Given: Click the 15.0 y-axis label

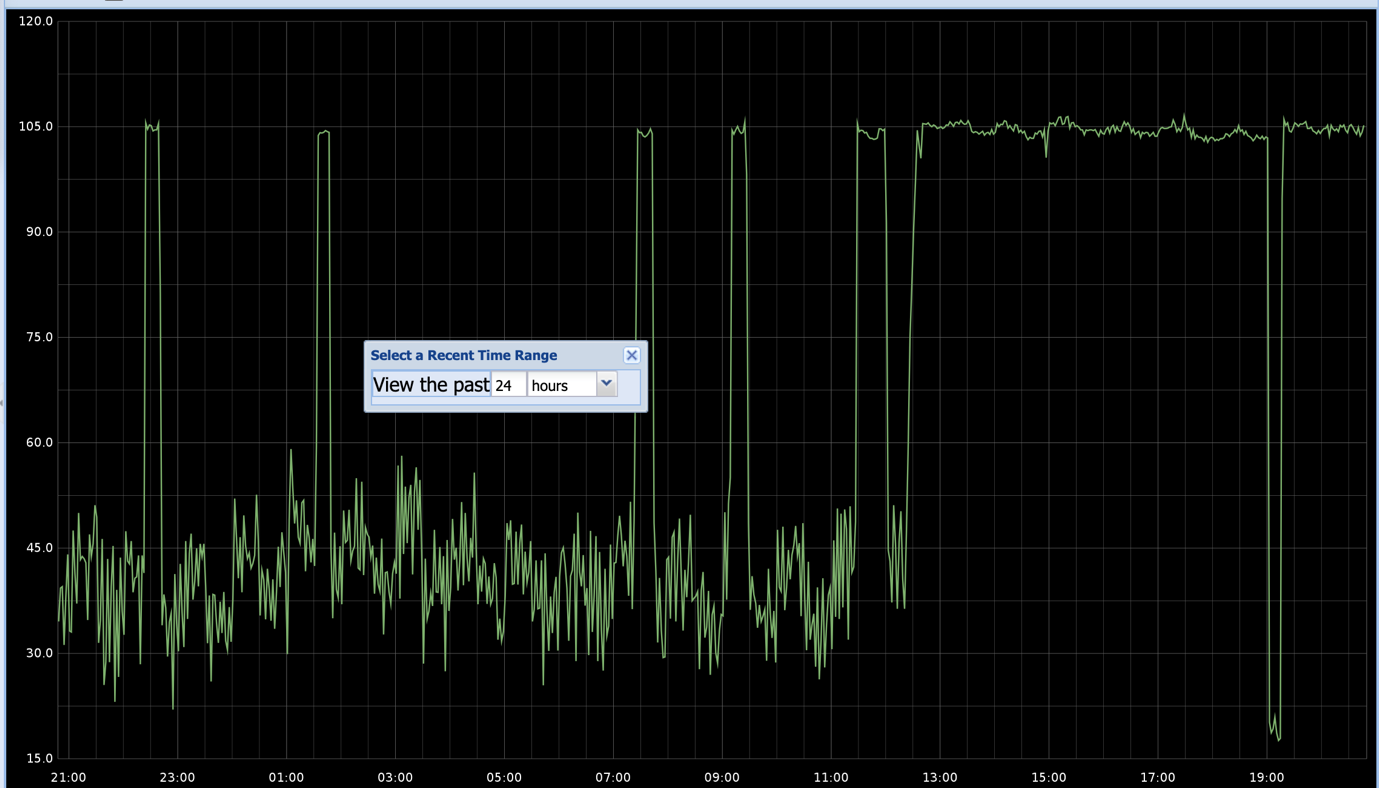Looking at the screenshot, I should coord(39,758).
